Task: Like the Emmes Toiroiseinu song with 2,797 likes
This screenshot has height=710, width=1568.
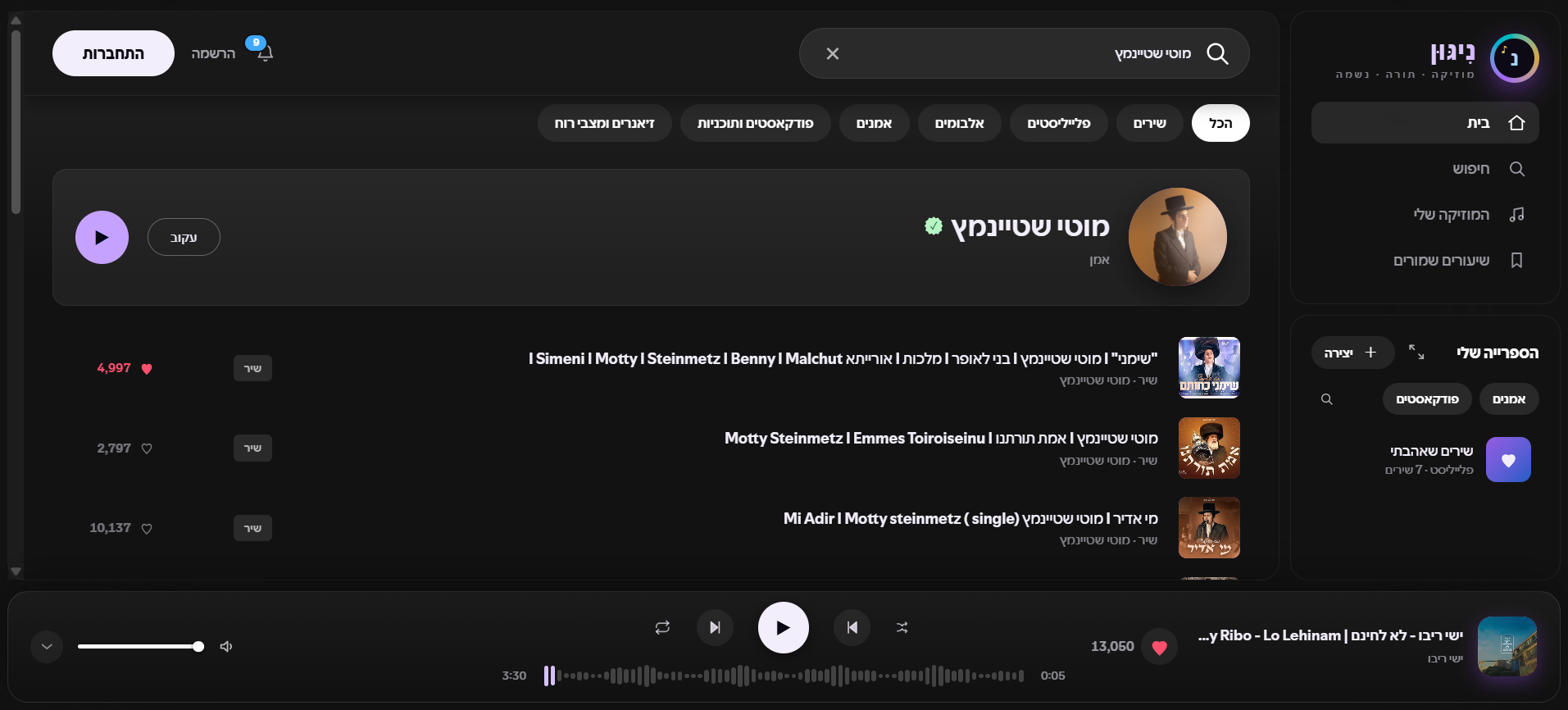Action: [x=147, y=448]
